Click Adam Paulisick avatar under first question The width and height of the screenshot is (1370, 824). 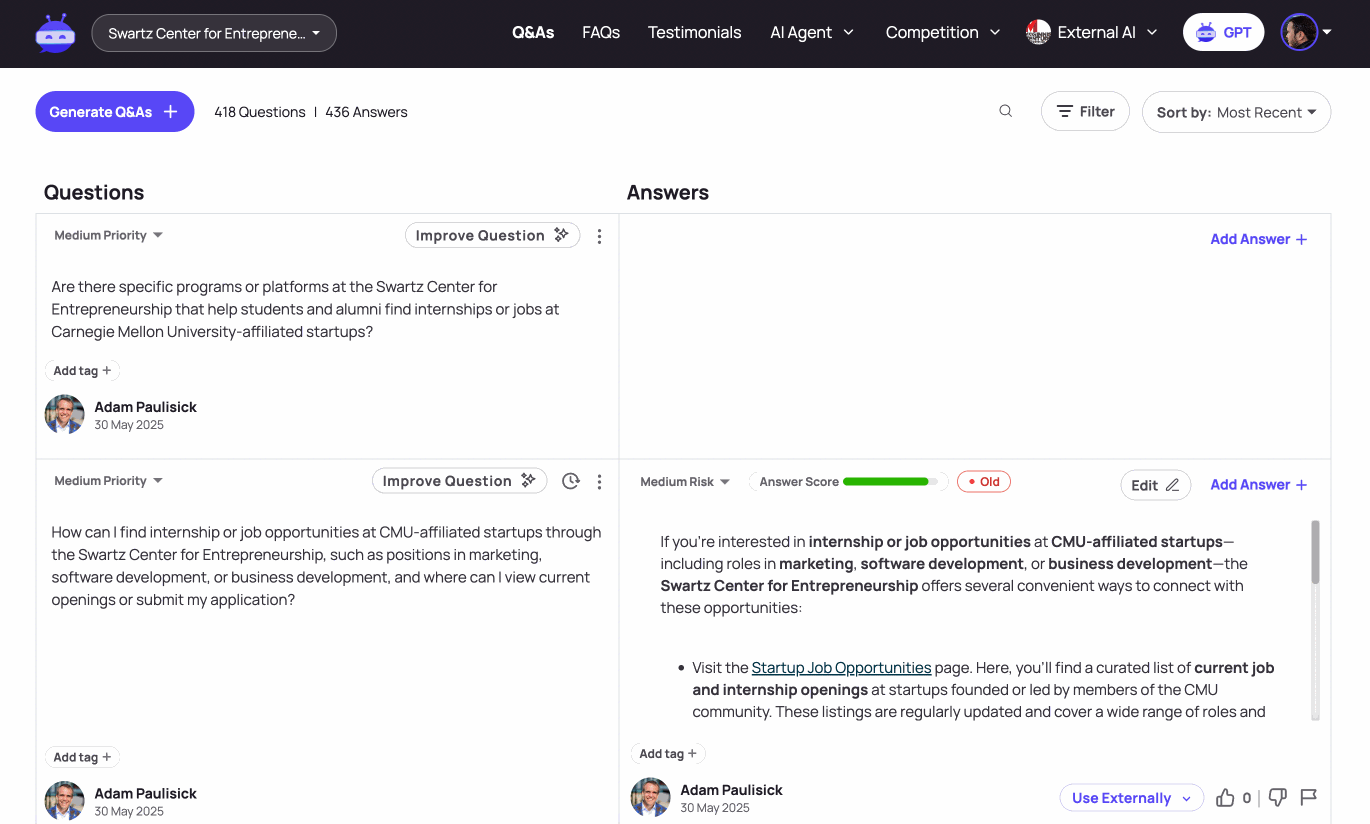pos(65,414)
